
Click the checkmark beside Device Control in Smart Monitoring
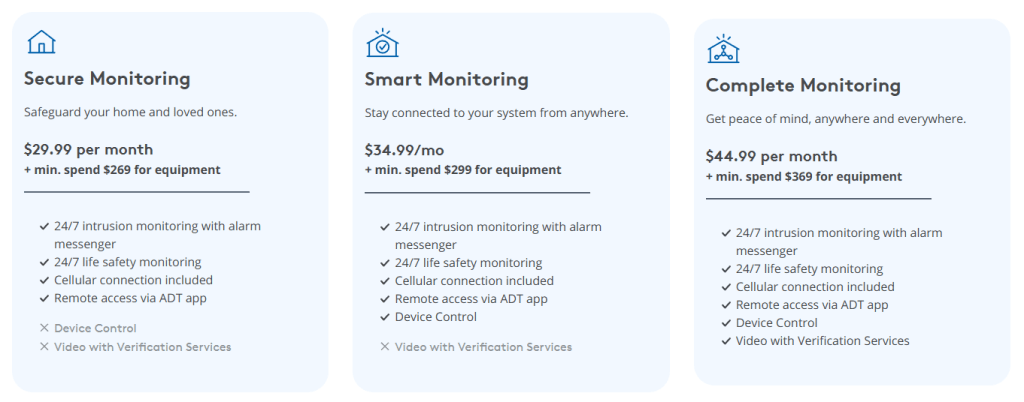tap(385, 317)
